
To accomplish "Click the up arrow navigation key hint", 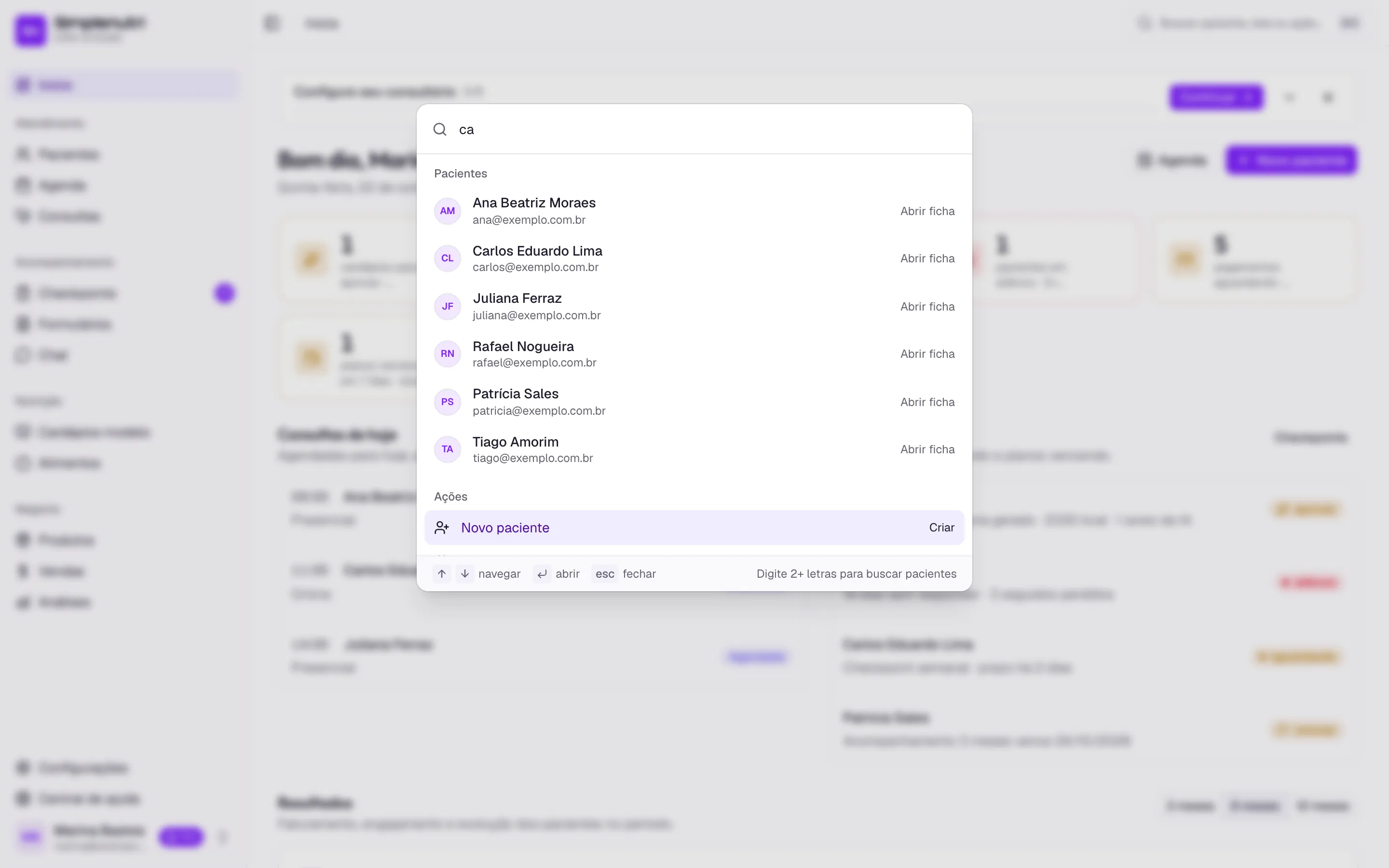I will point(441,573).
